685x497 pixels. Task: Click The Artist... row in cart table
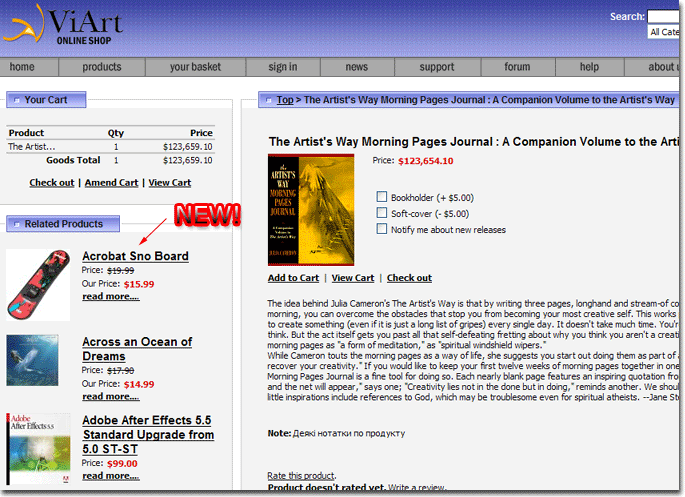point(111,147)
